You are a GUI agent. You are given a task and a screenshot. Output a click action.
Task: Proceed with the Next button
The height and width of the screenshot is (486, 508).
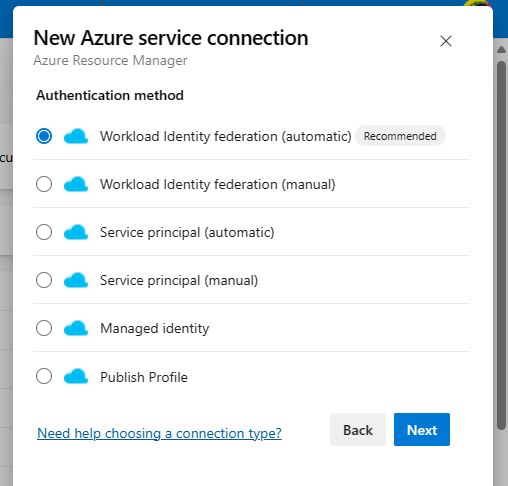(x=422, y=430)
